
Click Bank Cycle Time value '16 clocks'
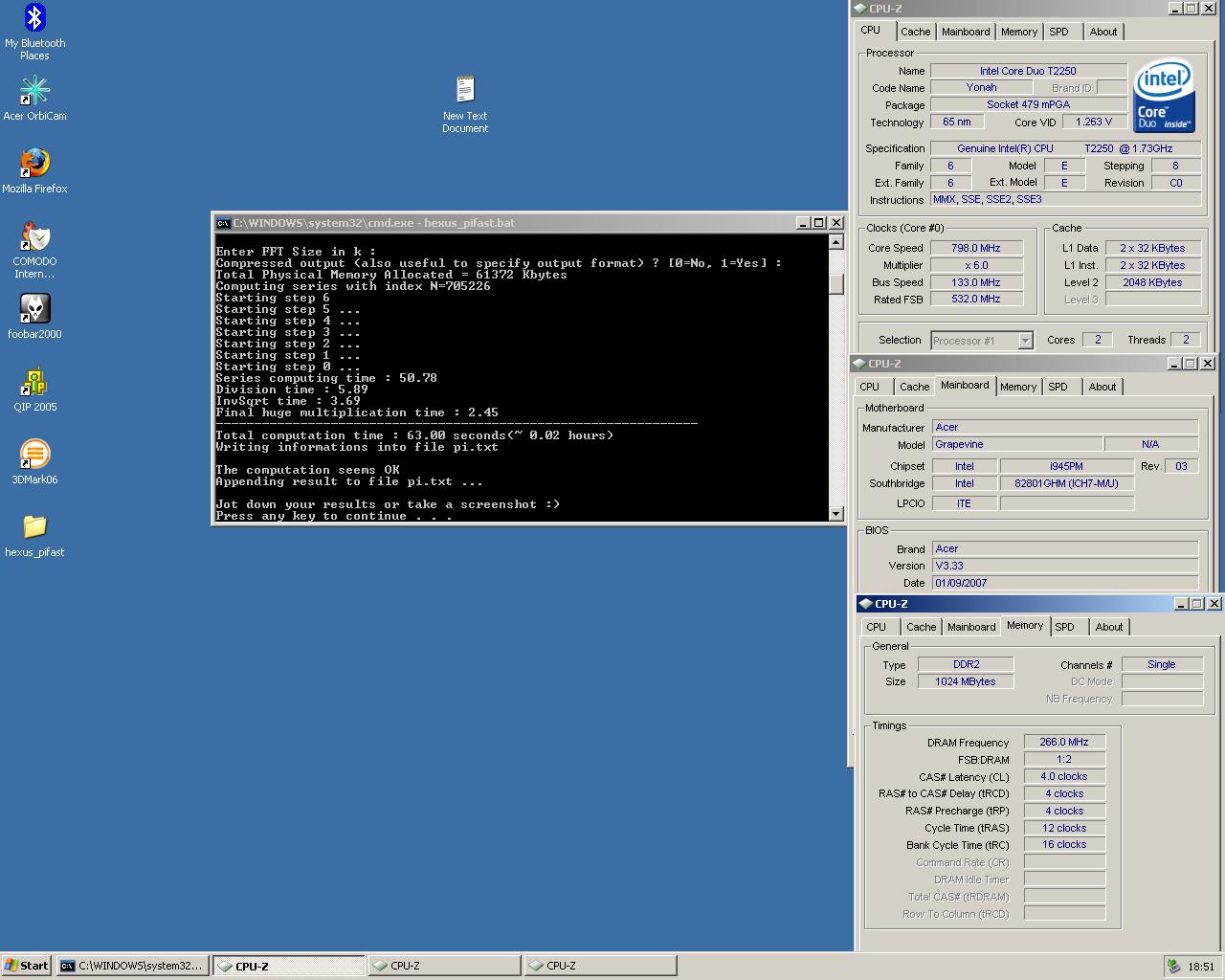coord(1064,844)
